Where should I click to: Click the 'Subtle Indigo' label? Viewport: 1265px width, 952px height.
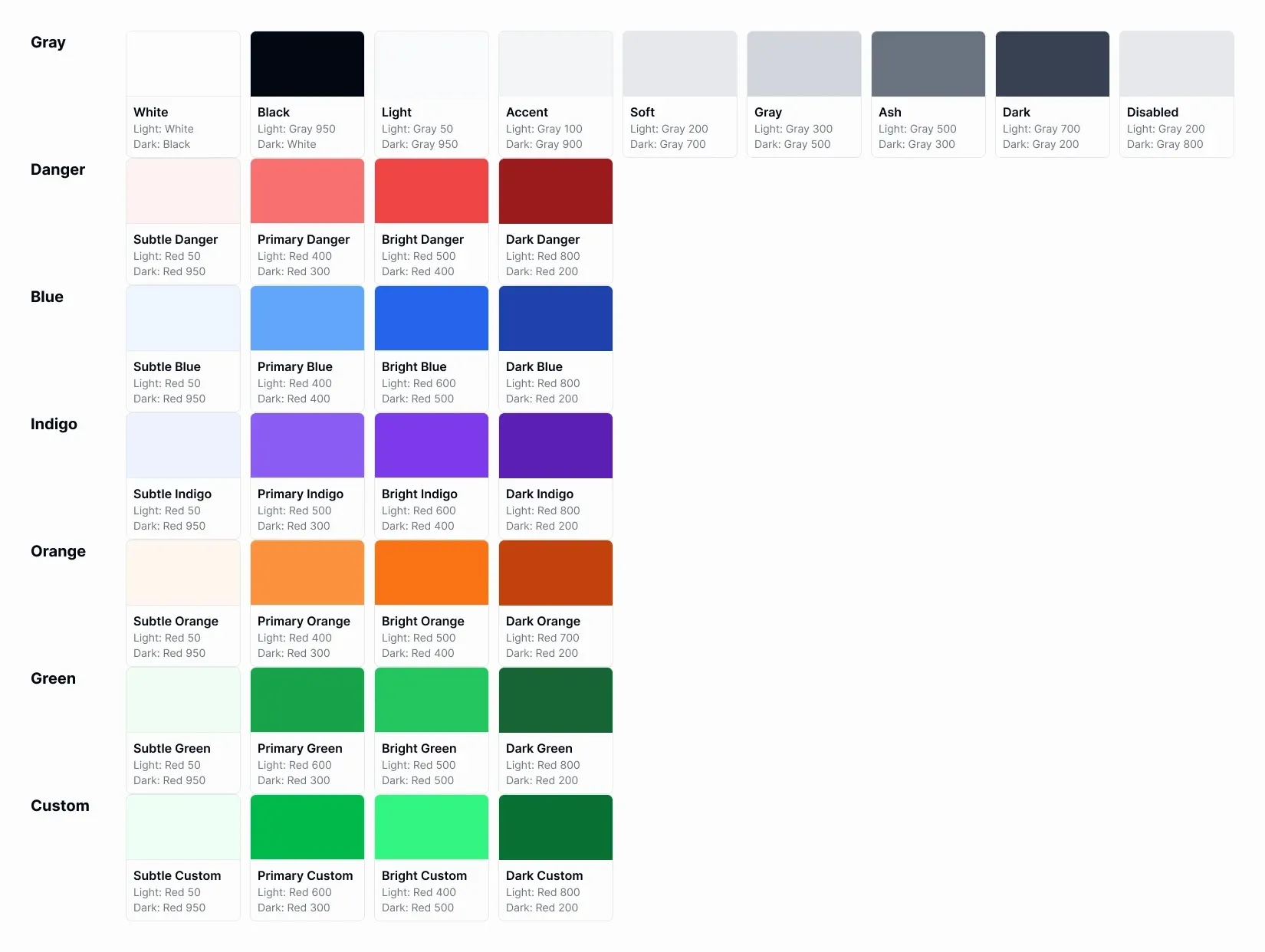pos(172,494)
